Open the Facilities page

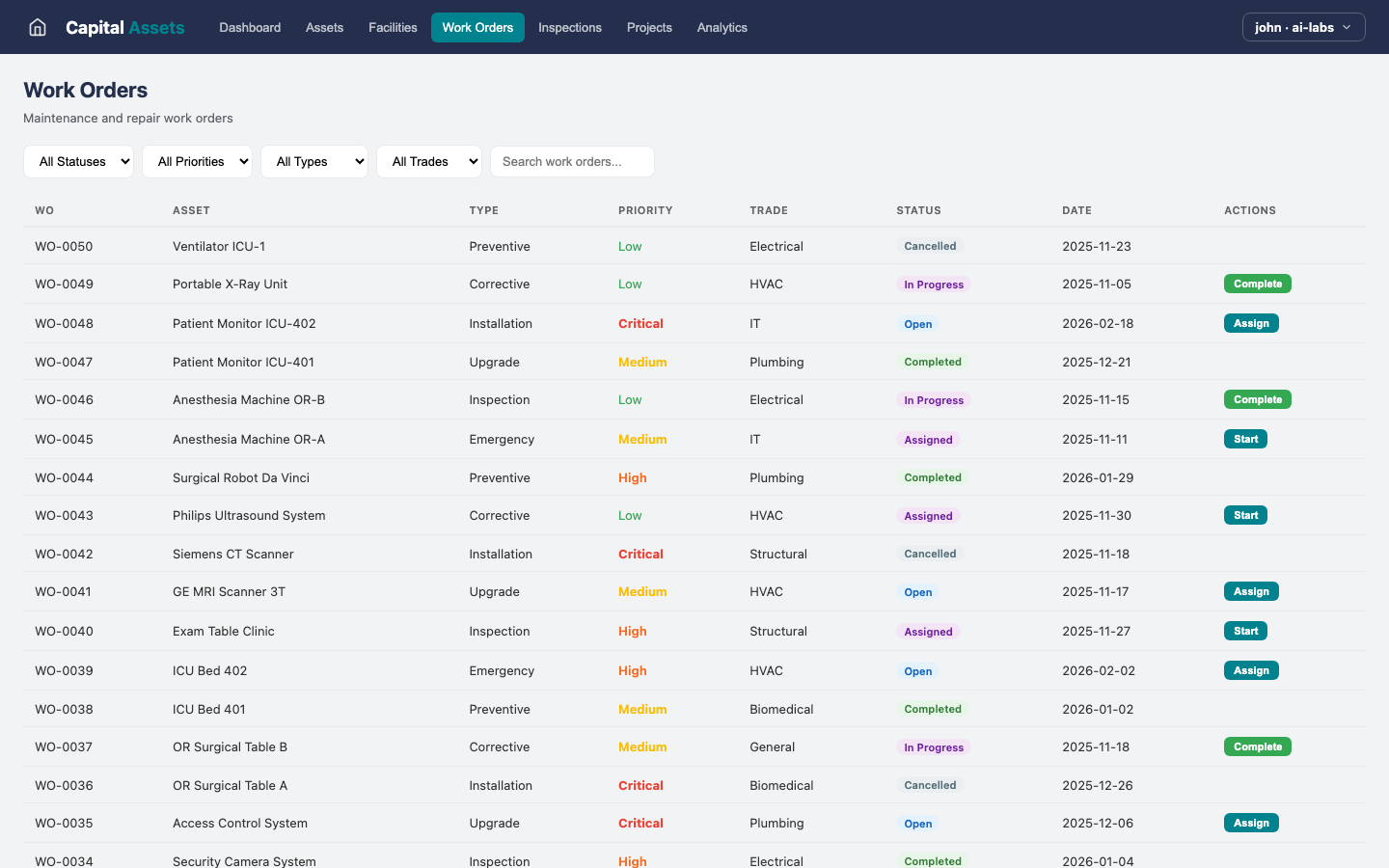[x=393, y=27]
